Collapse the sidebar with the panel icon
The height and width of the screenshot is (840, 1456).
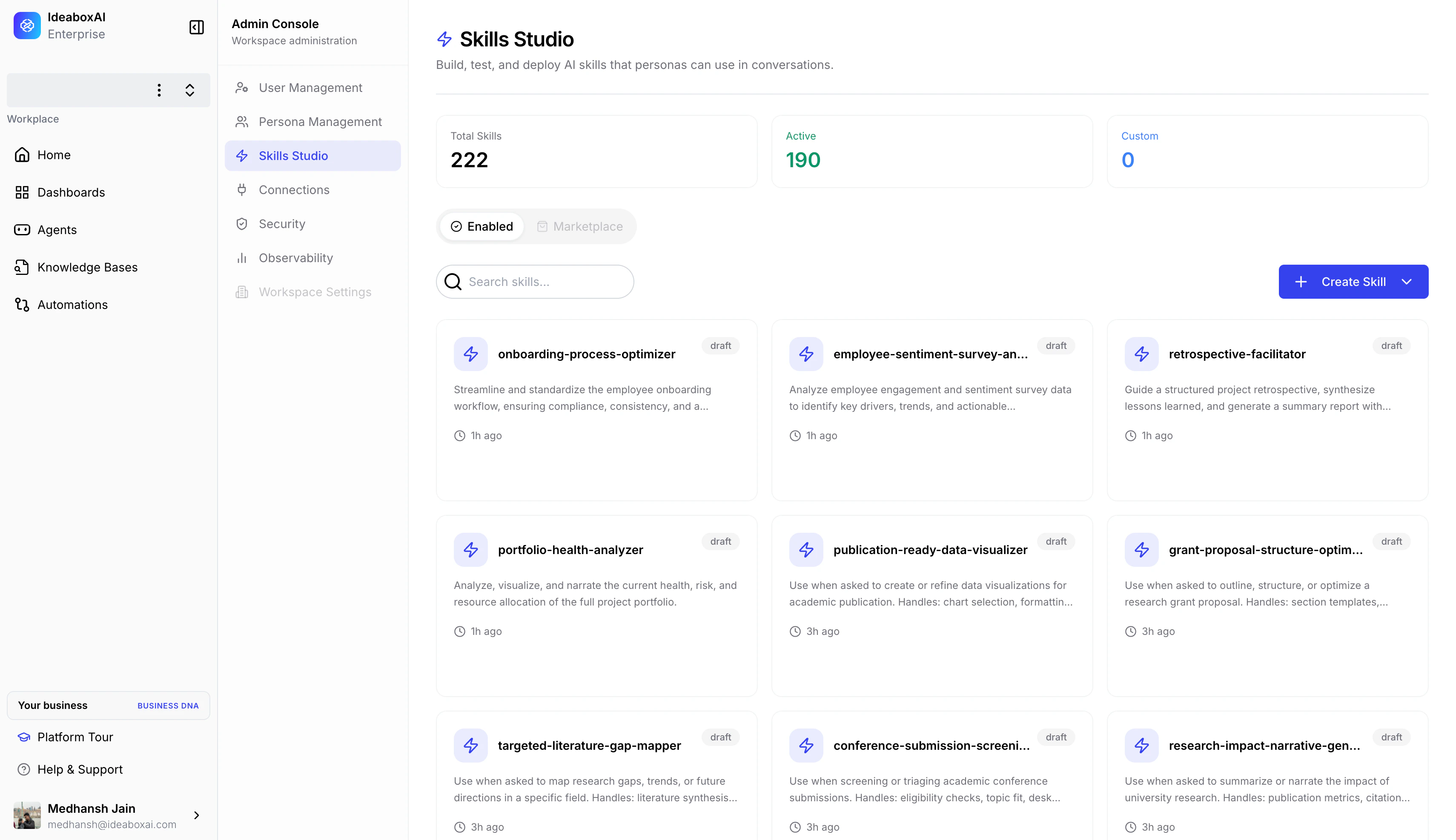pos(196,27)
